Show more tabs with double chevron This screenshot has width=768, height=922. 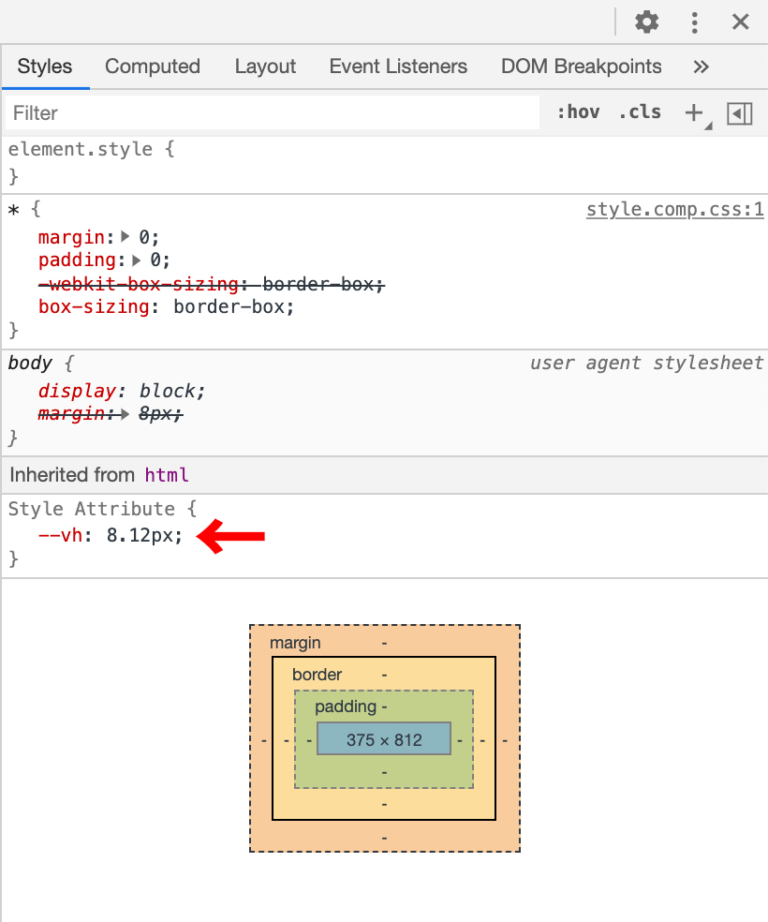coord(701,67)
